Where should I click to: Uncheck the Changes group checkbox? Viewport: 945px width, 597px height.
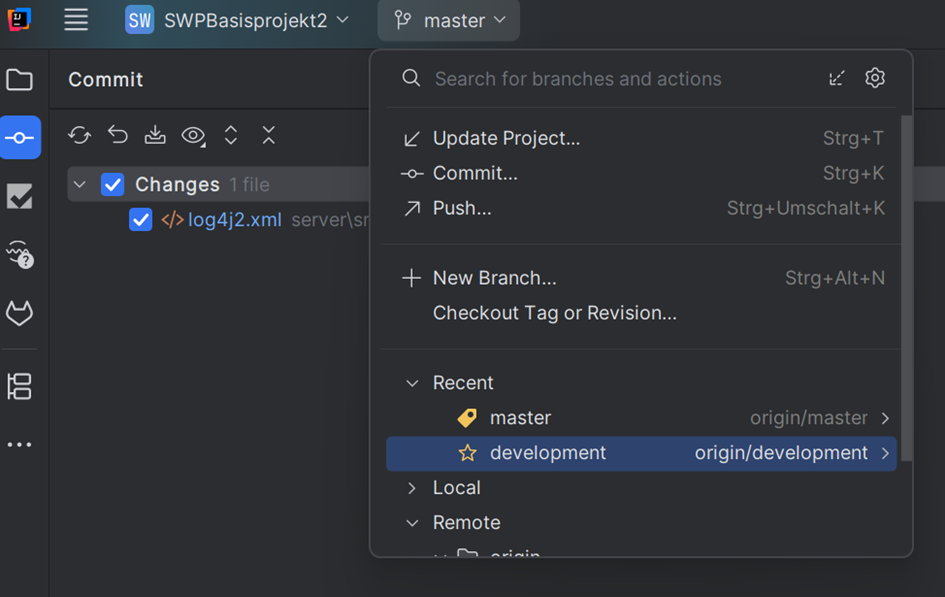click(x=113, y=185)
